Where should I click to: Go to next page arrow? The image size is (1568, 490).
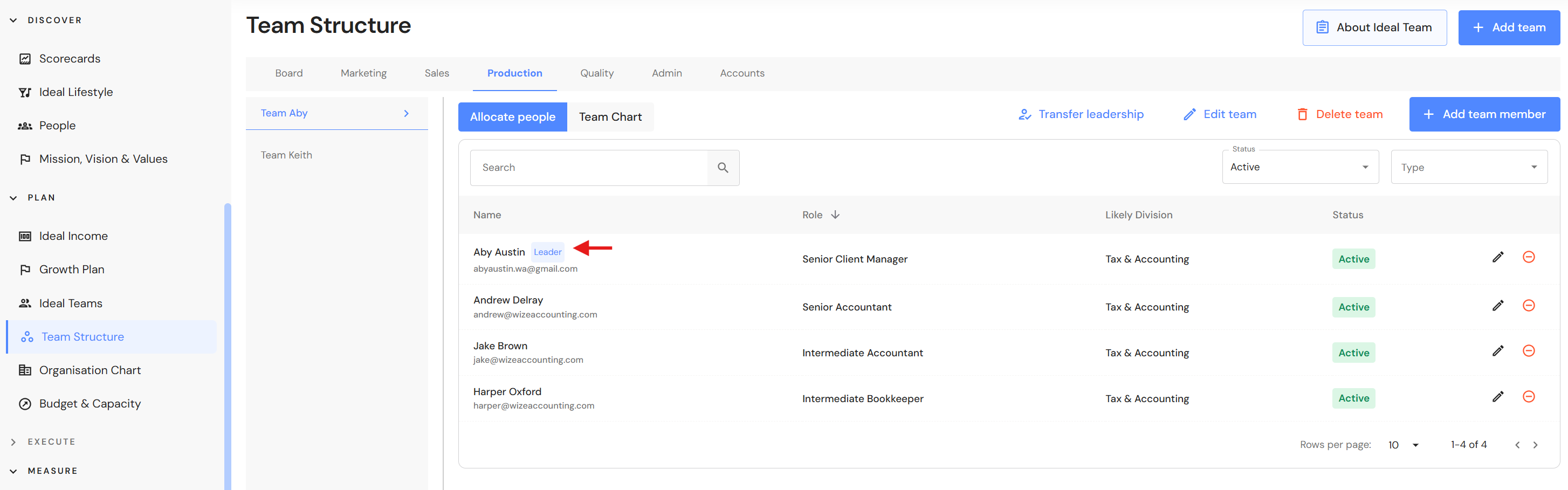pyautogui.click(x=1535, y=445)
